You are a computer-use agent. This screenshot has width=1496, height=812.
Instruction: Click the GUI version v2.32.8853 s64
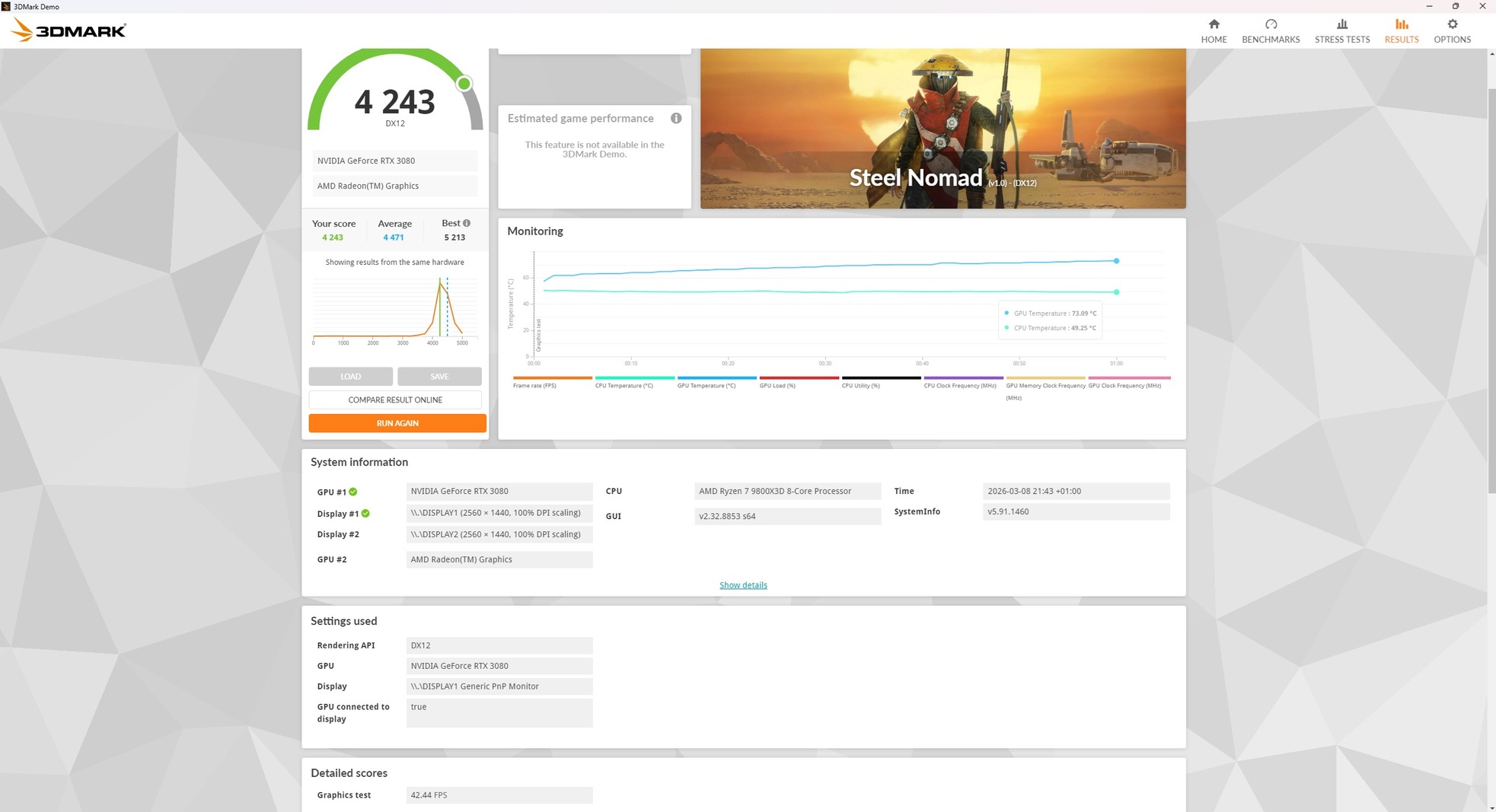(x=787, y=516)
